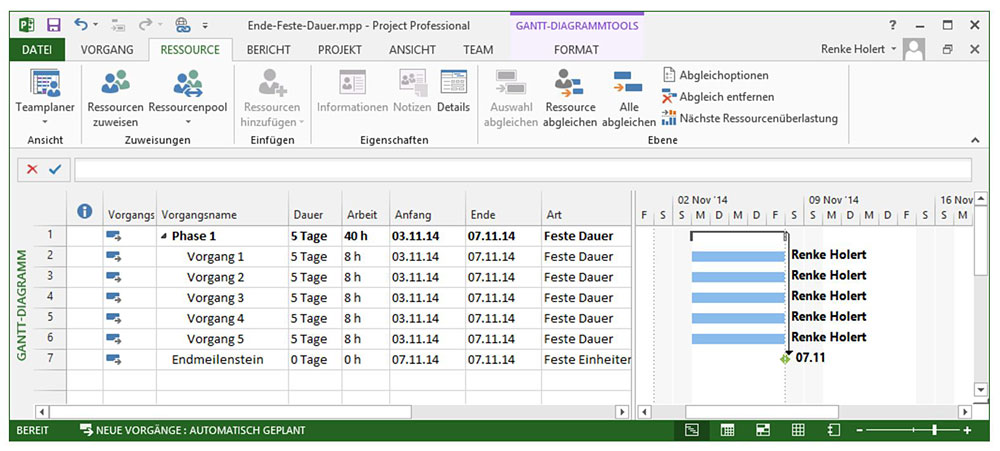Switch to the BERICHT tab
Viewport: 1000px width, 451px height.
pyautogui.click(x=268, y=49)
